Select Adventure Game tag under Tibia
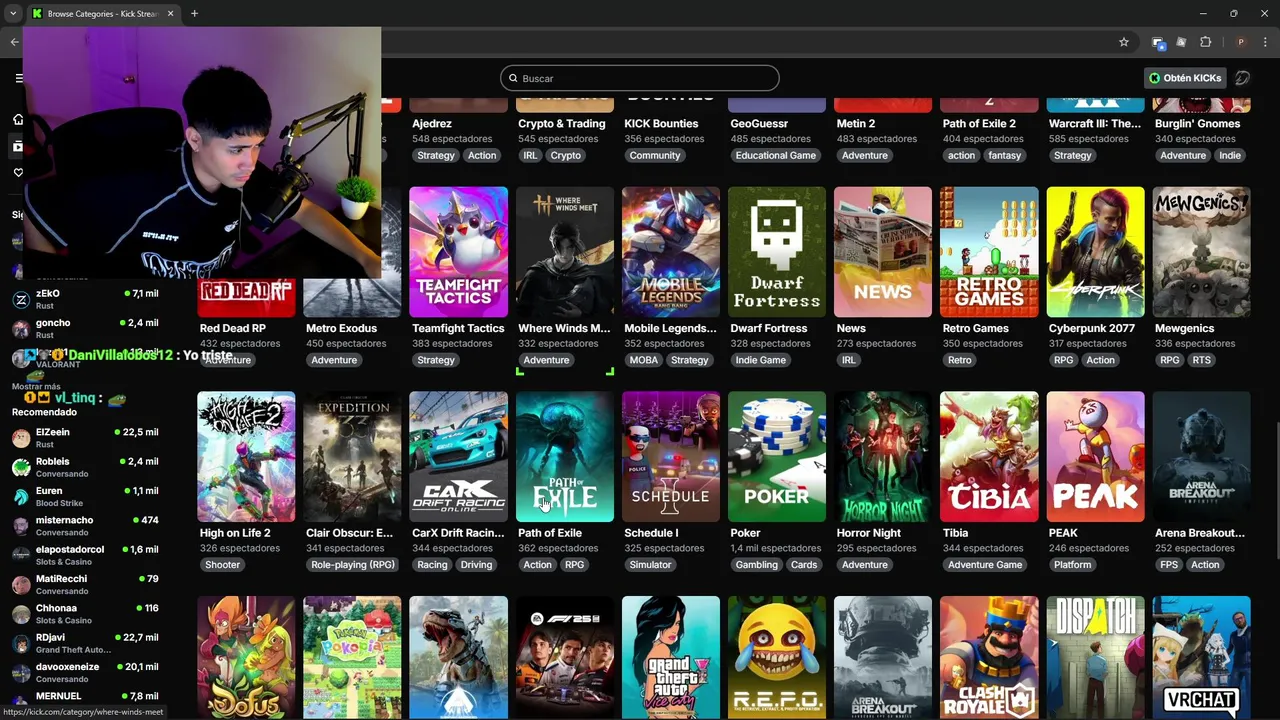Viewport: 1280px width, 720px height. click(985, 565)
